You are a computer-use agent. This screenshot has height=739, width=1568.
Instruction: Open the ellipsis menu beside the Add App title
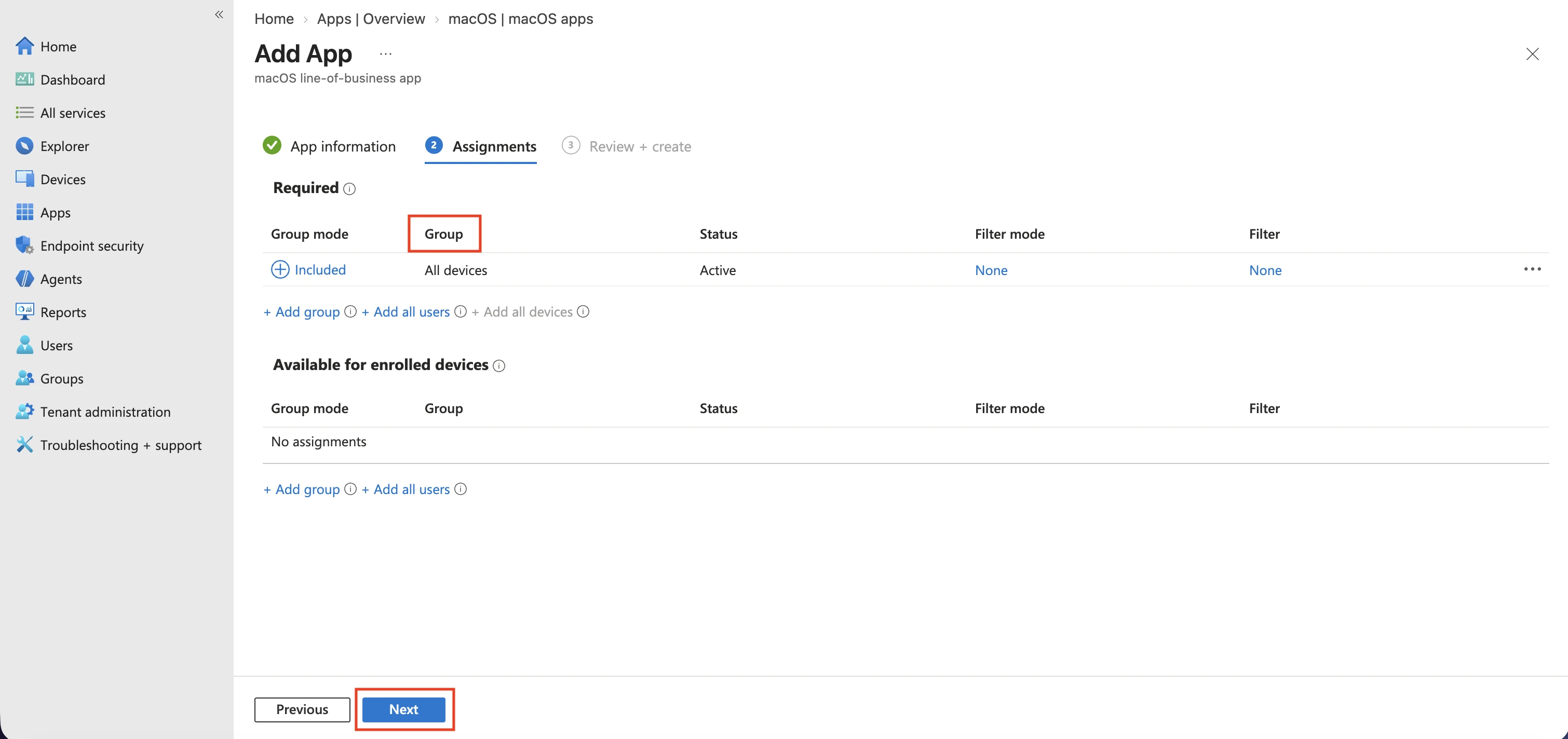coord(385,53)
